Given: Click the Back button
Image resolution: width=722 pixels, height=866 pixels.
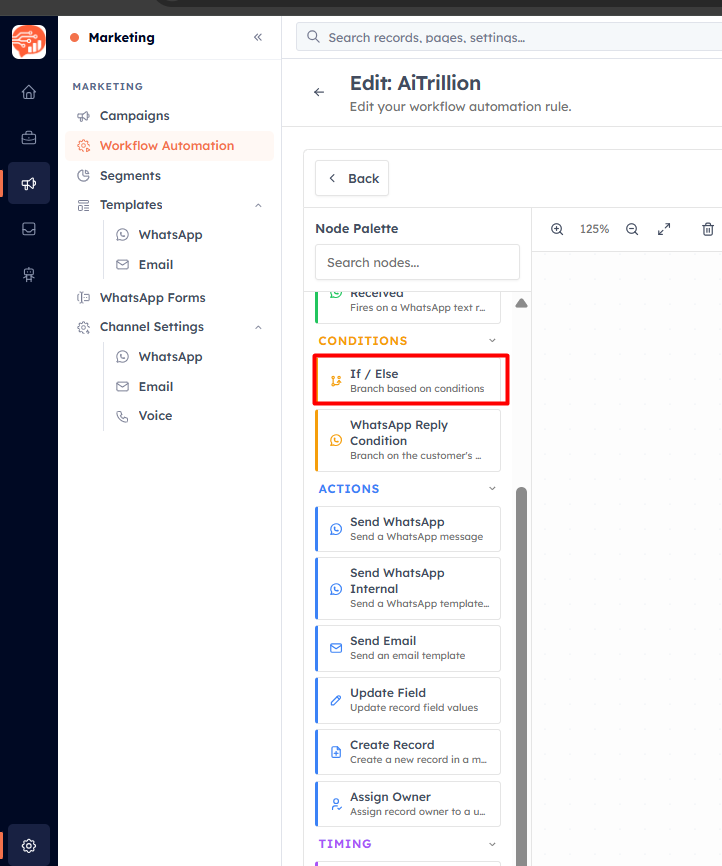Looking at the screenshot, I should [352, 178].
